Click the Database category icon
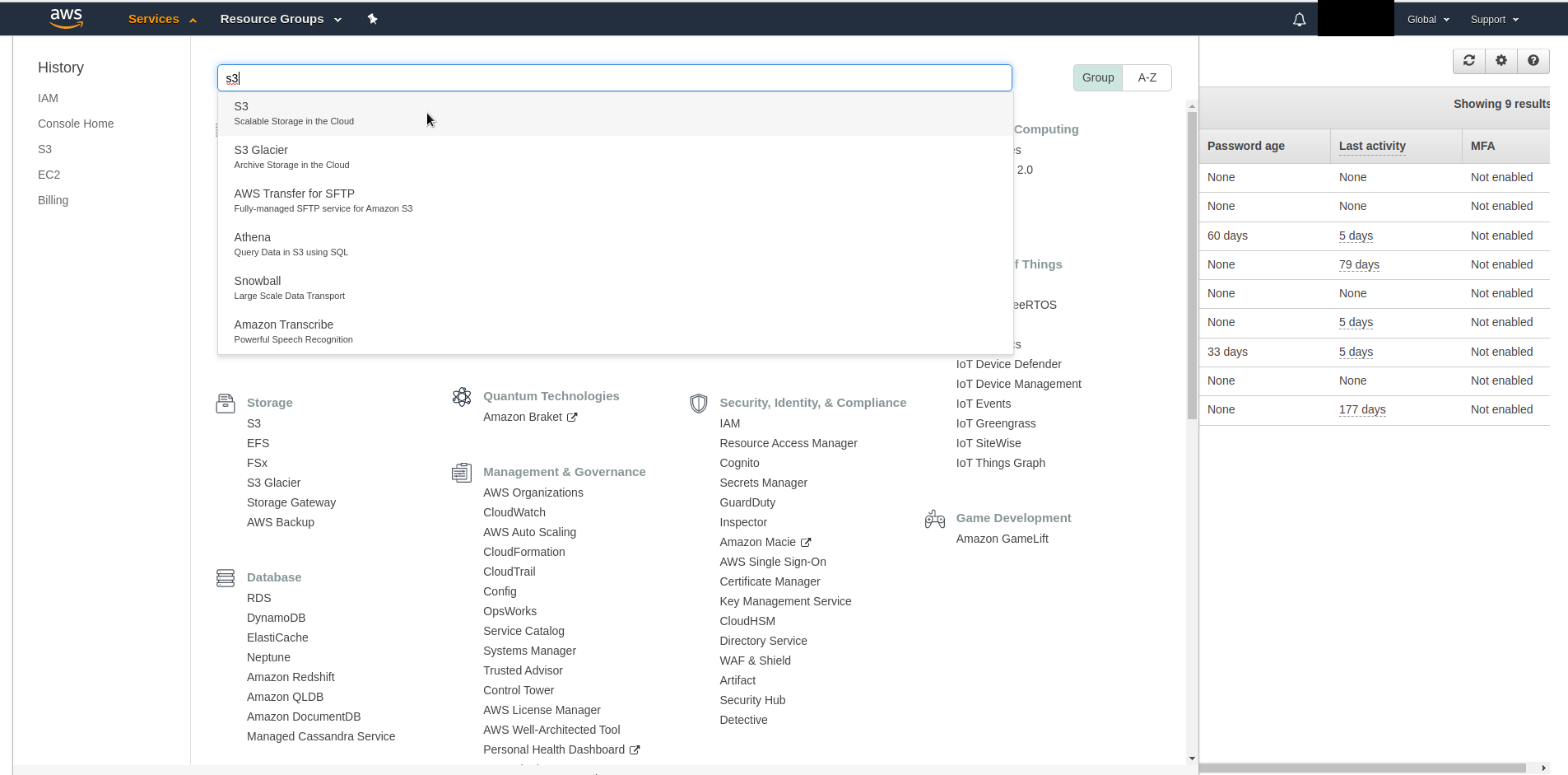The image size is (1568, 775). click(226, 577)
